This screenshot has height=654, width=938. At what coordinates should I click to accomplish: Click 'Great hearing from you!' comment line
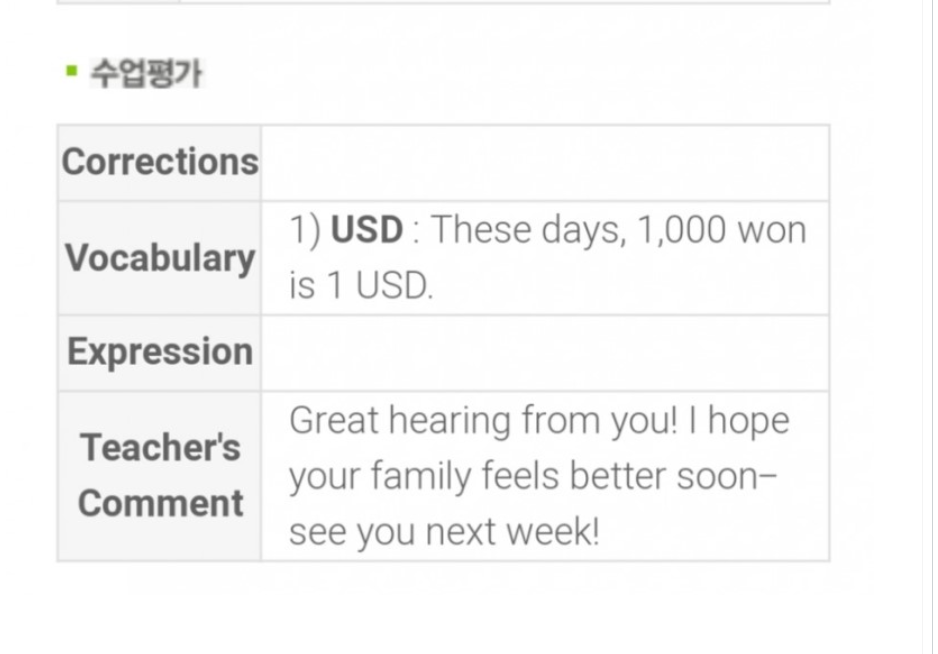483,421
